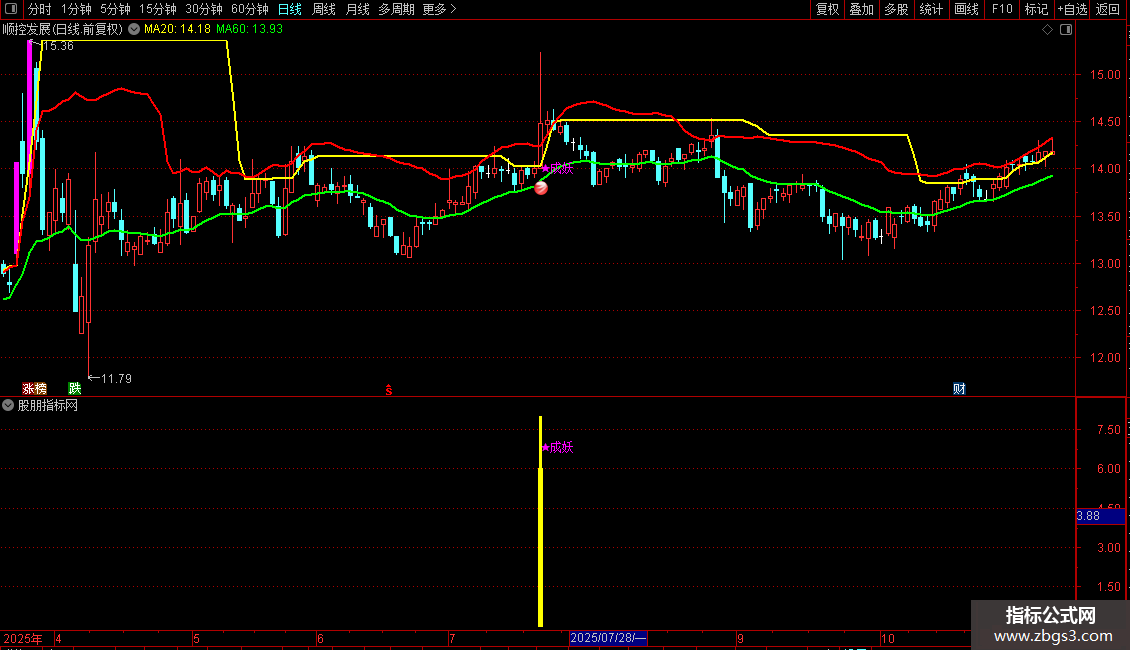Image resolution: width=1130 pixels, height=650 pixels.
Task: Select the 1分钟 period
Action: [x=76, y=9]
